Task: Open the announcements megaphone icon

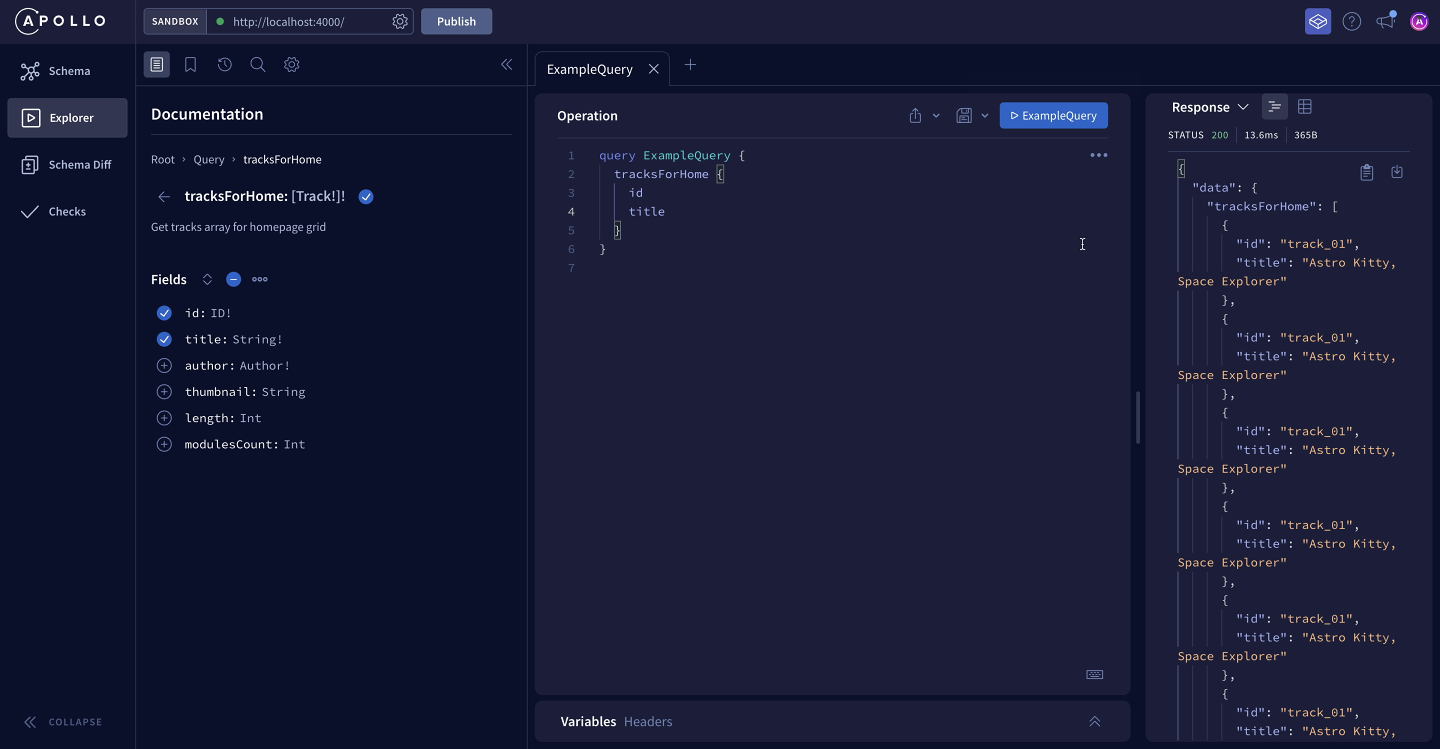Action: coord(1386,21)
